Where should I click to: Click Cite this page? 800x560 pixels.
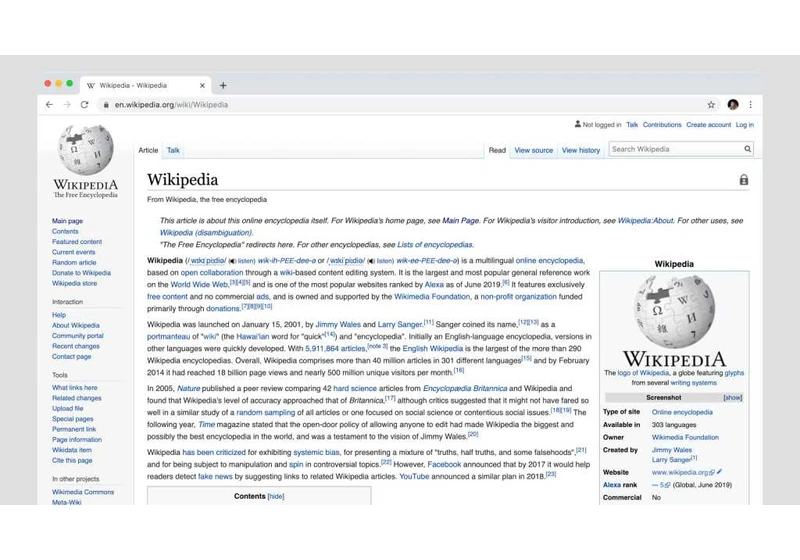pyautogui.click(x=72, y=460)
